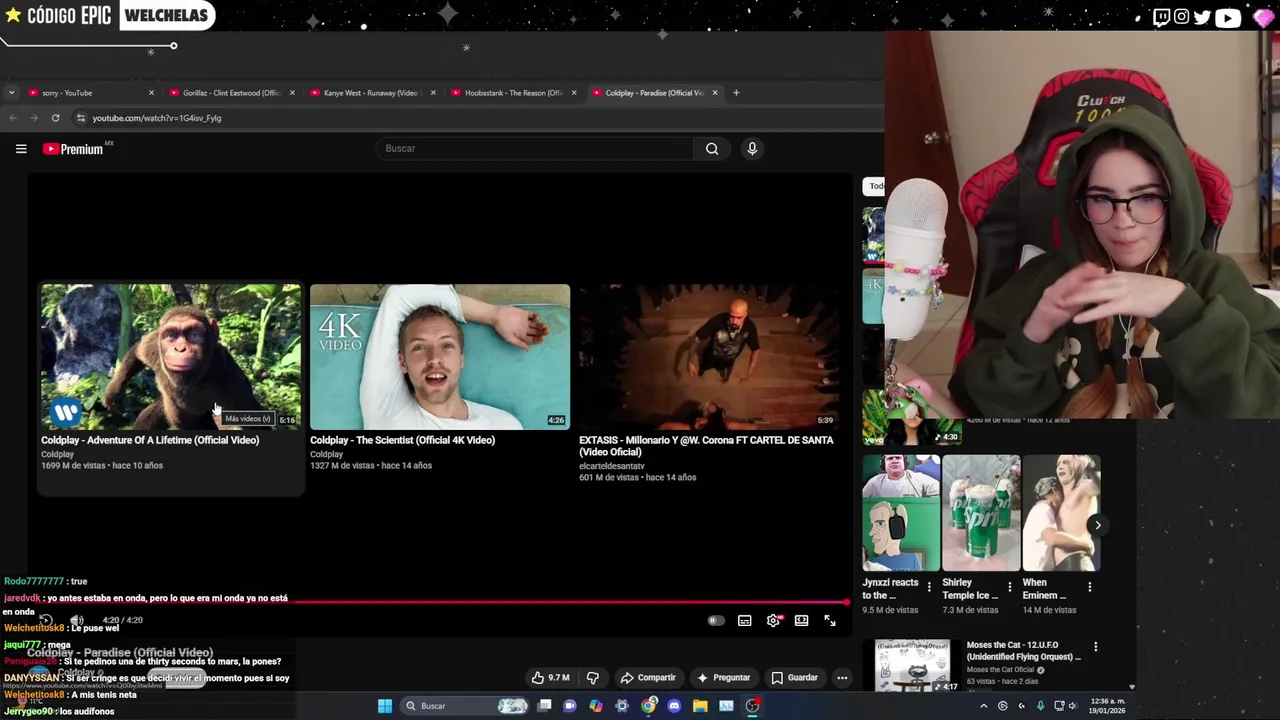
Task: Open Adventure Of A Lifetime chimp thumbnail
Action: [171, 357]
